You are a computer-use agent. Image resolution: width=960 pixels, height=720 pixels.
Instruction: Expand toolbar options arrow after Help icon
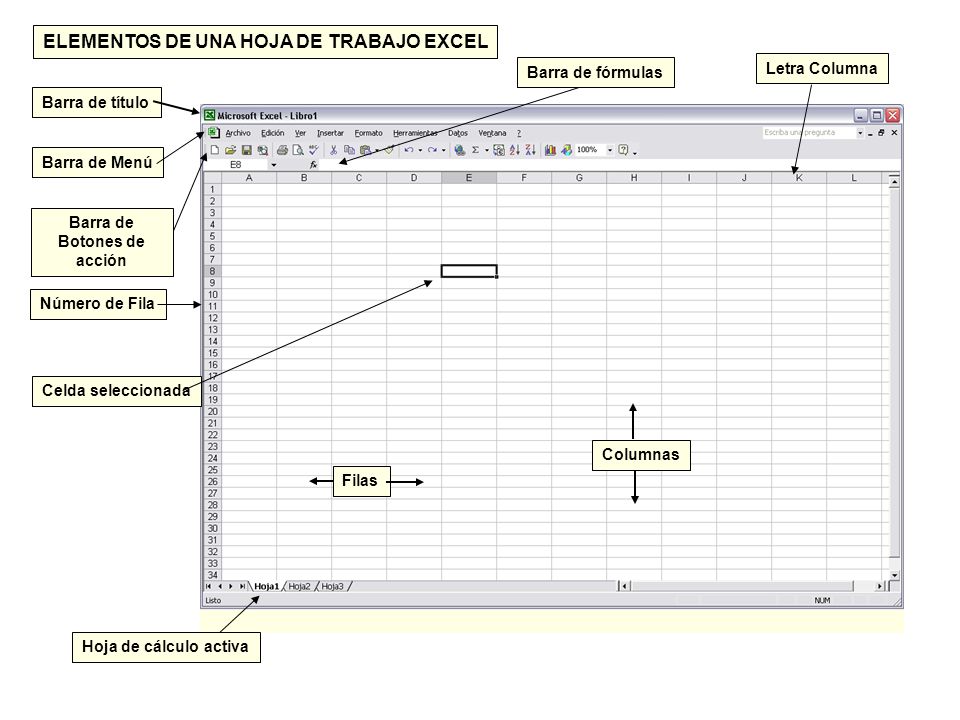pyautogui.click(x=635, y=152)
